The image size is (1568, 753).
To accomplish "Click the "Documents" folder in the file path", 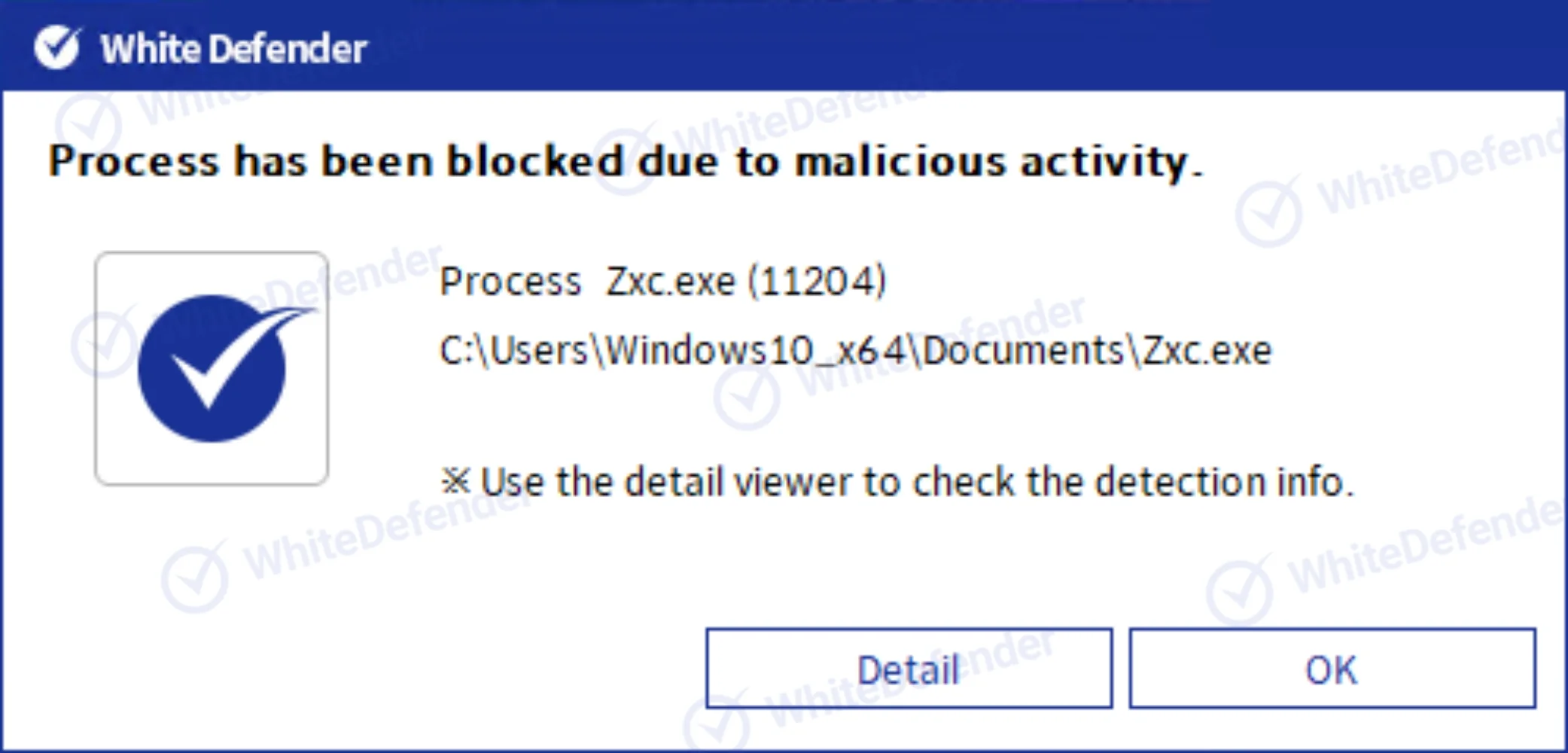I will coord(1023,351).
